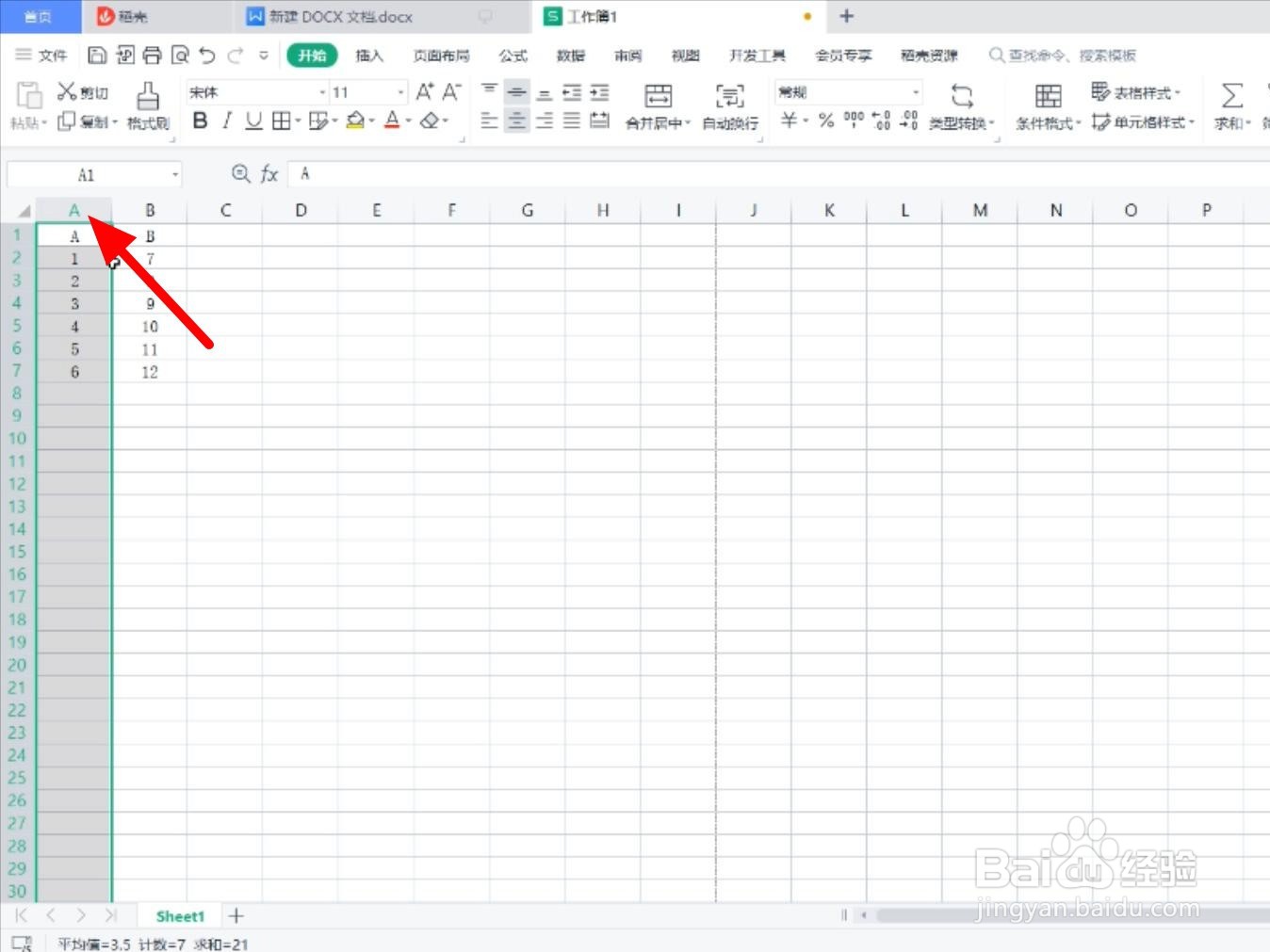This screenshot has width=1270, height=952.
Task: Go to the next sheet arrow
Action: [81, 915]
